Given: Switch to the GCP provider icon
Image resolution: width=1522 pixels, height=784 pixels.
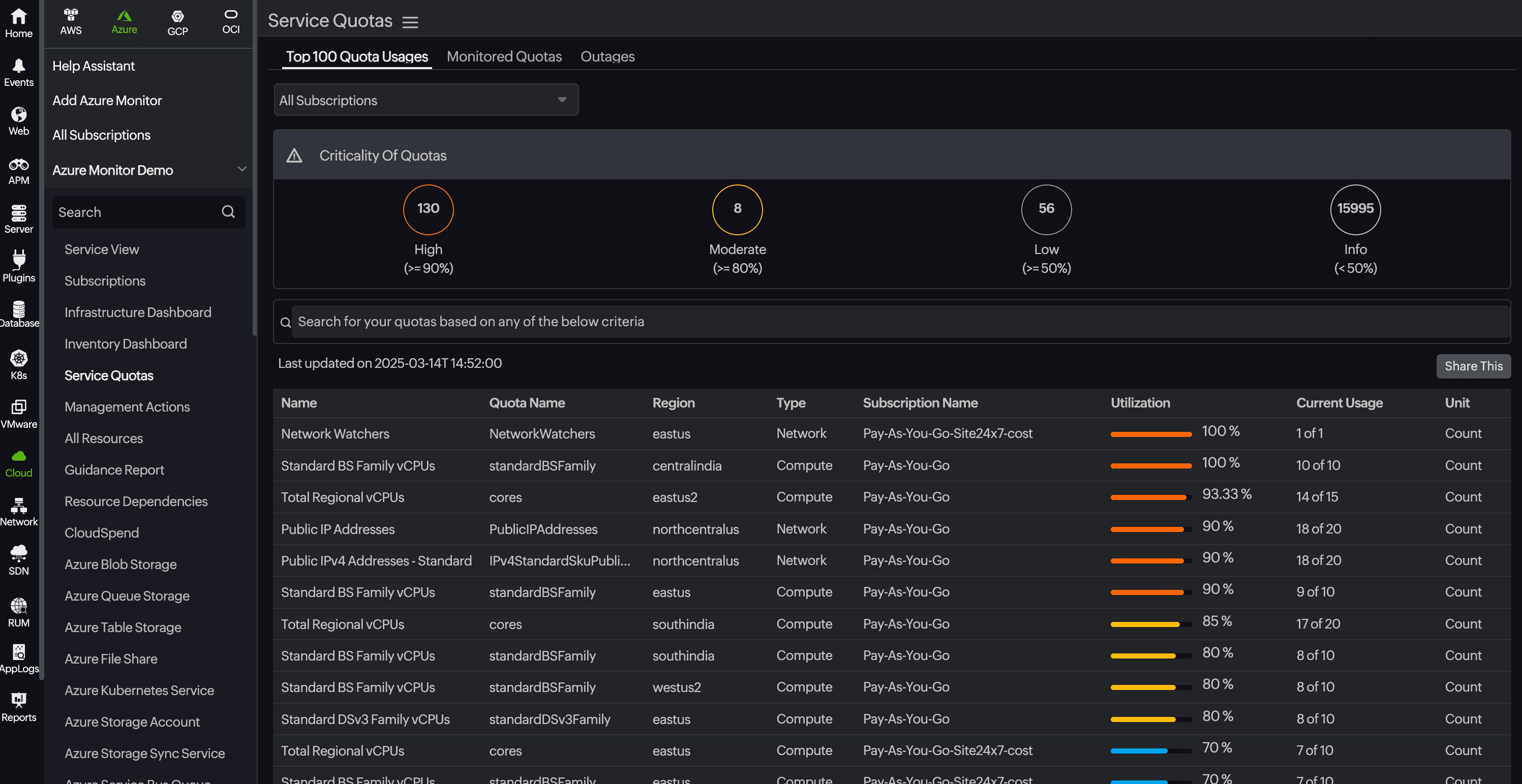Looking at the screenshot, I should click(178, 21).
